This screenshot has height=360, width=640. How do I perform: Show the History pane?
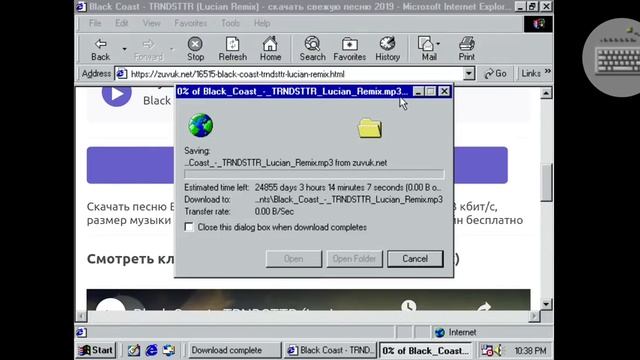click(x=387, y=49)
